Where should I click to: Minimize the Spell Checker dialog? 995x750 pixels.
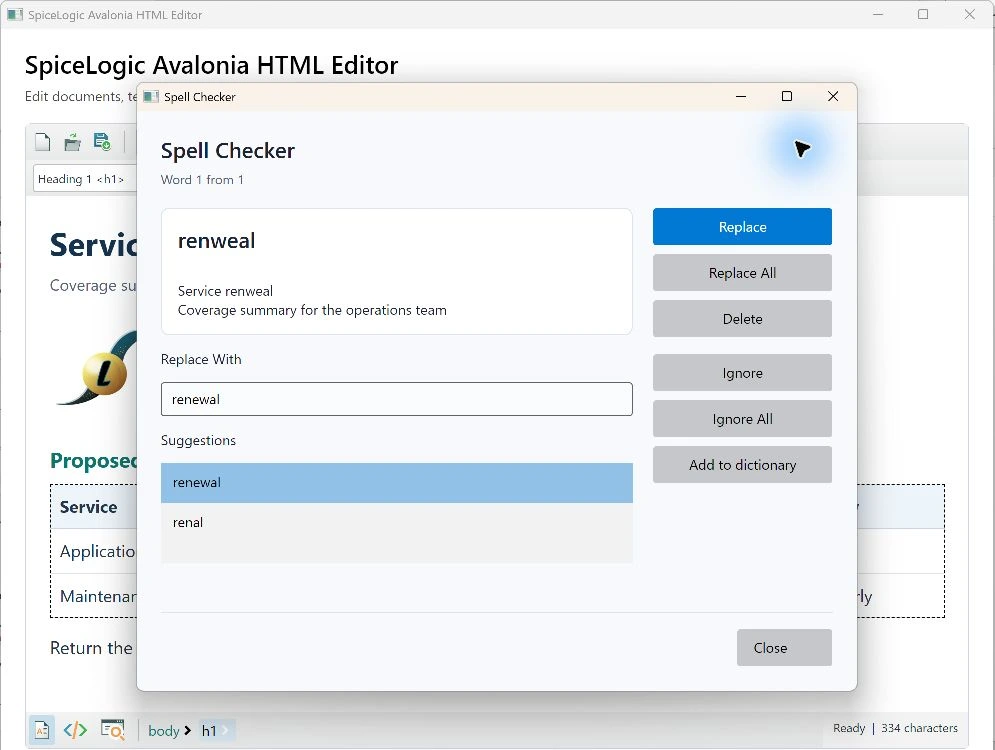[741, 96]
